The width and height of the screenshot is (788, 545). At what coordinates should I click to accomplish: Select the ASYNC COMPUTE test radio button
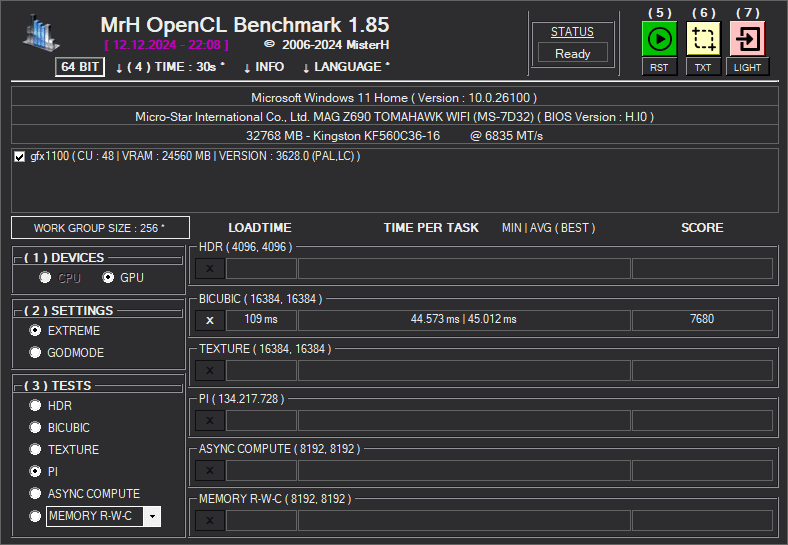35,493
